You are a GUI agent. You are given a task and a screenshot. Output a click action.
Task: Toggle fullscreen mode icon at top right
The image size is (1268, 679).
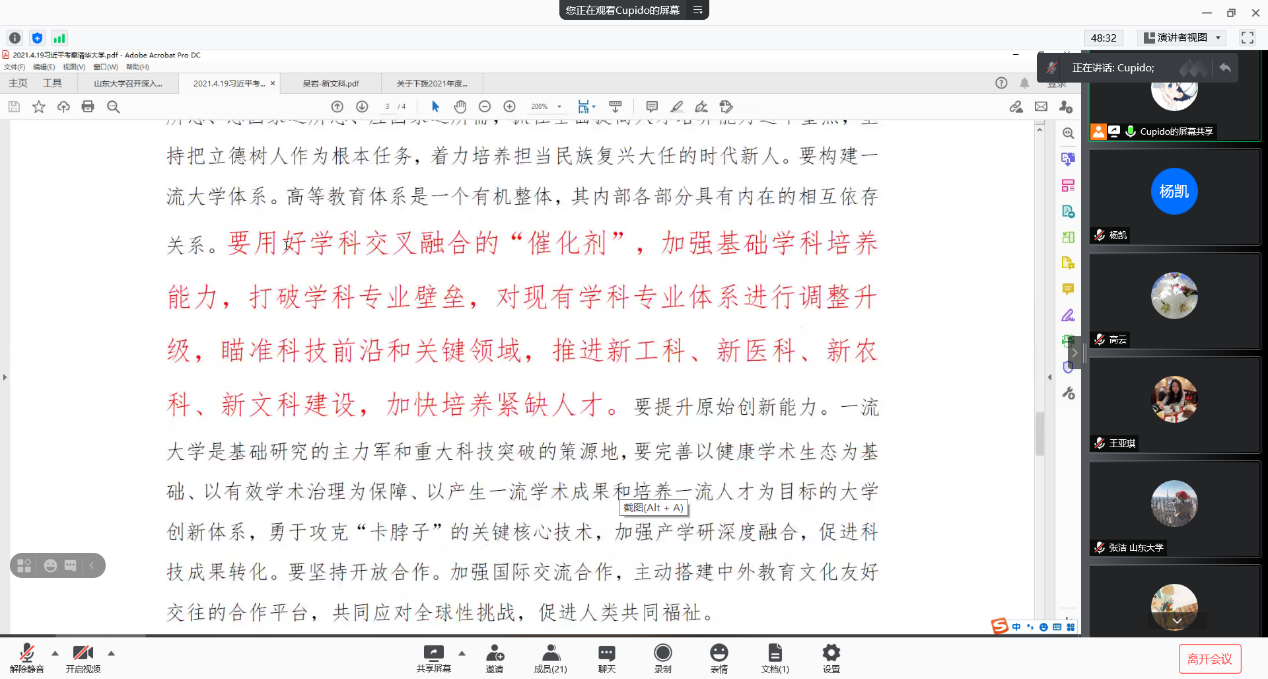coord(1247,38)
